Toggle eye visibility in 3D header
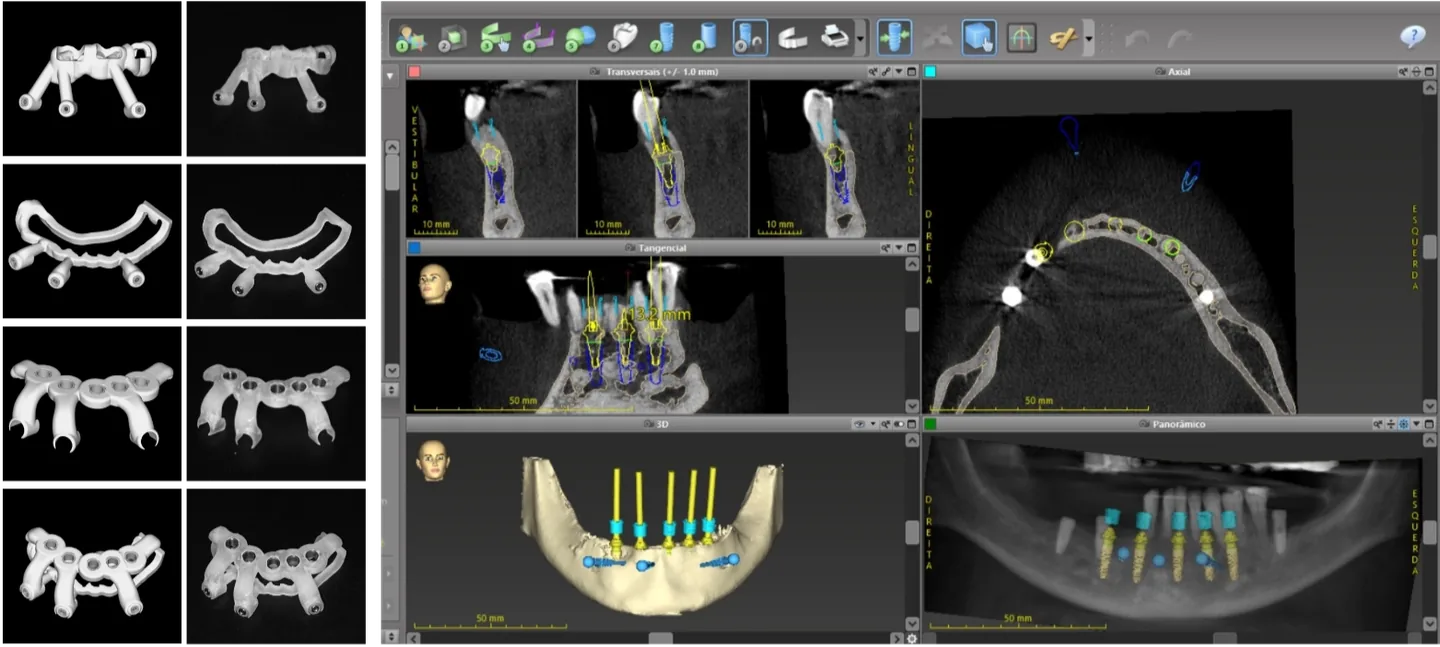 [858, 424]
